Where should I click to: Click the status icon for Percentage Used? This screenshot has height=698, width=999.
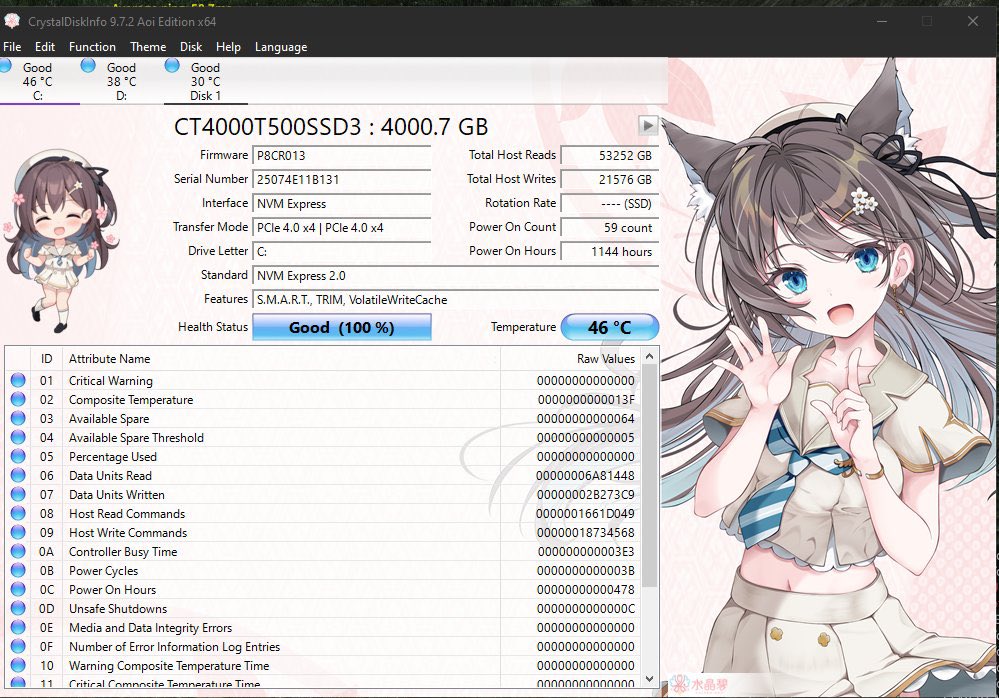click(x=18, y=456)
